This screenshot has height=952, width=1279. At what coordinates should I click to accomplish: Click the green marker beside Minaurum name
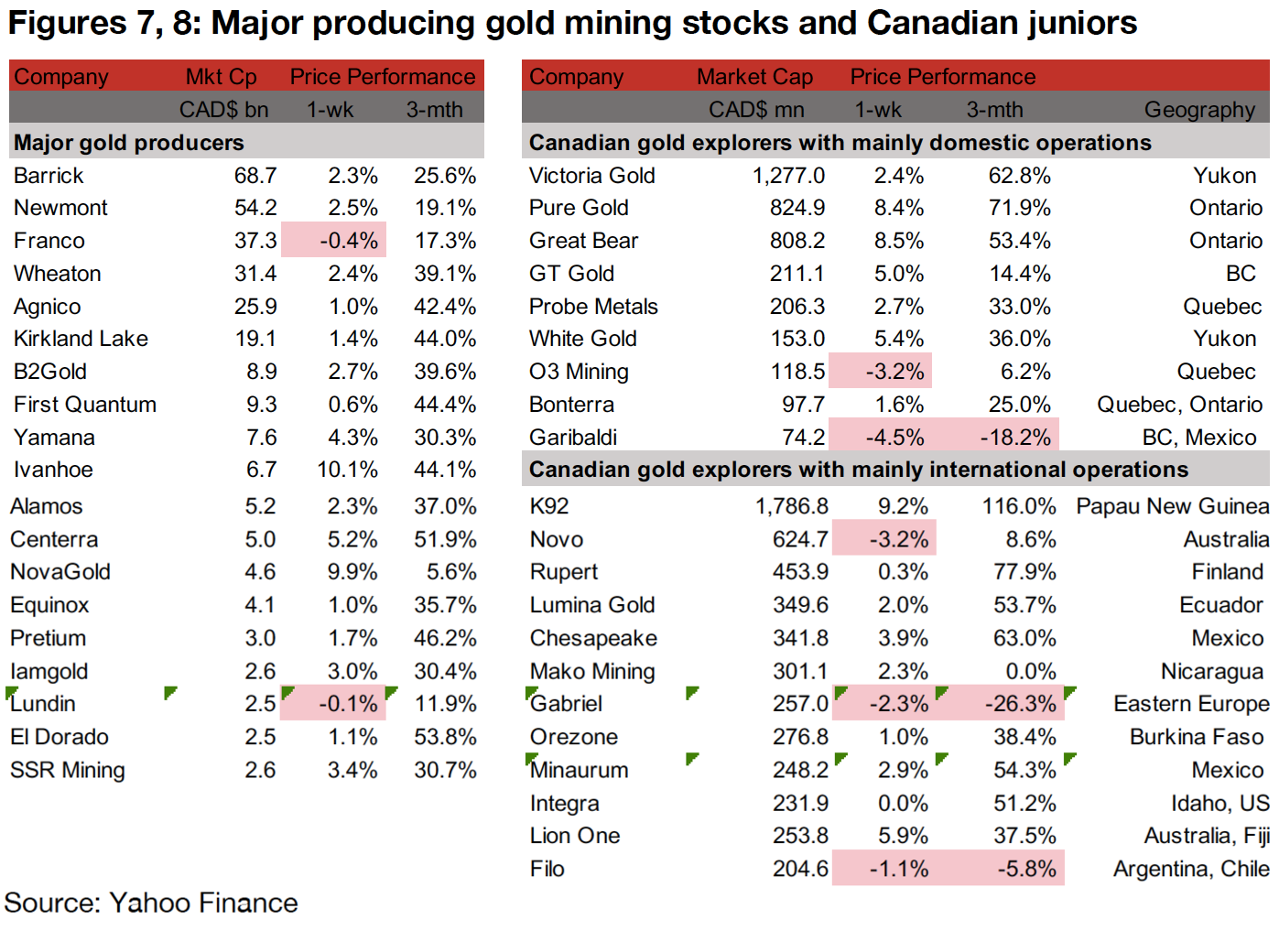532,759
